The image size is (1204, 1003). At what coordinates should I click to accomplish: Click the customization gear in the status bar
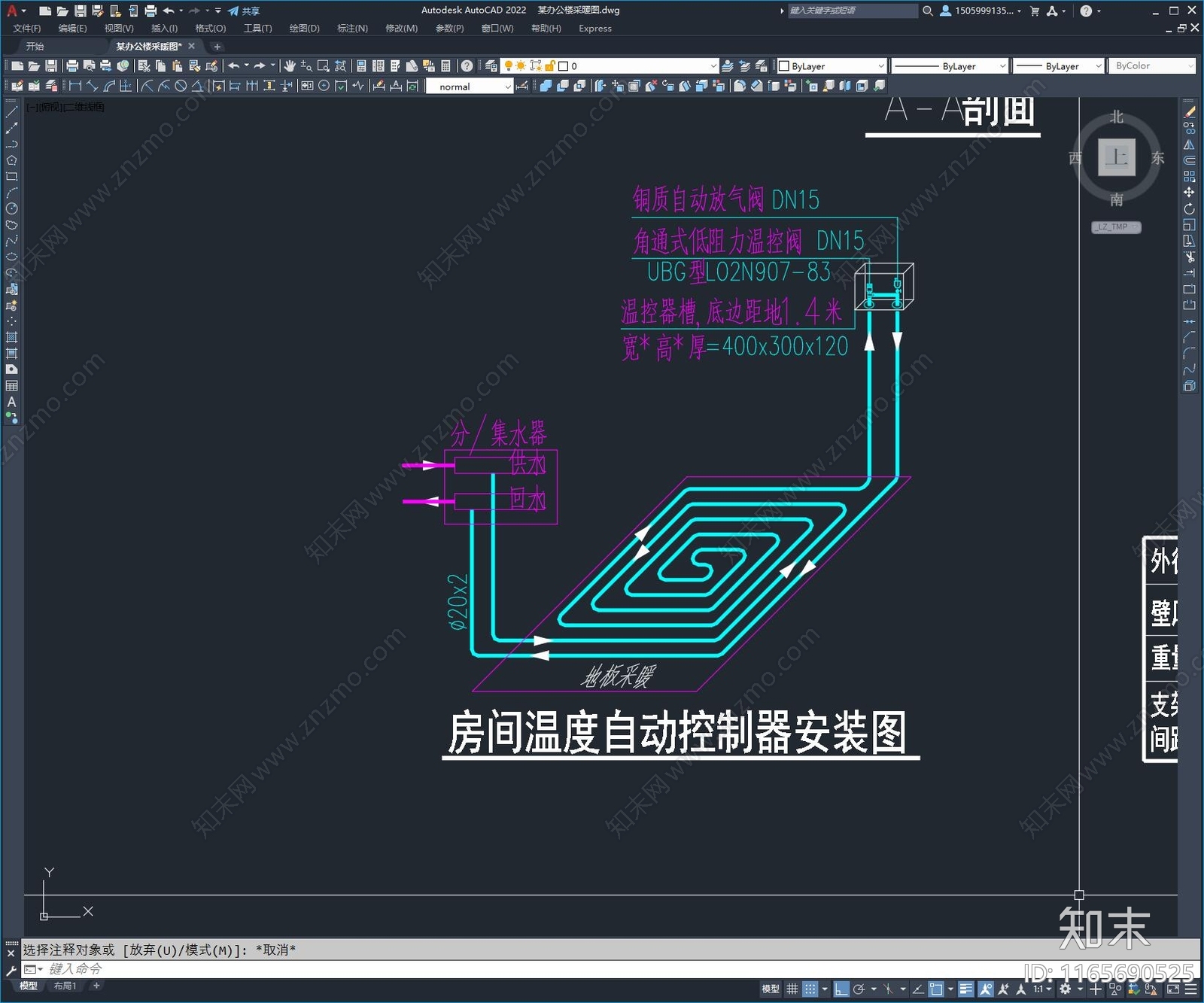[1064, 989]
